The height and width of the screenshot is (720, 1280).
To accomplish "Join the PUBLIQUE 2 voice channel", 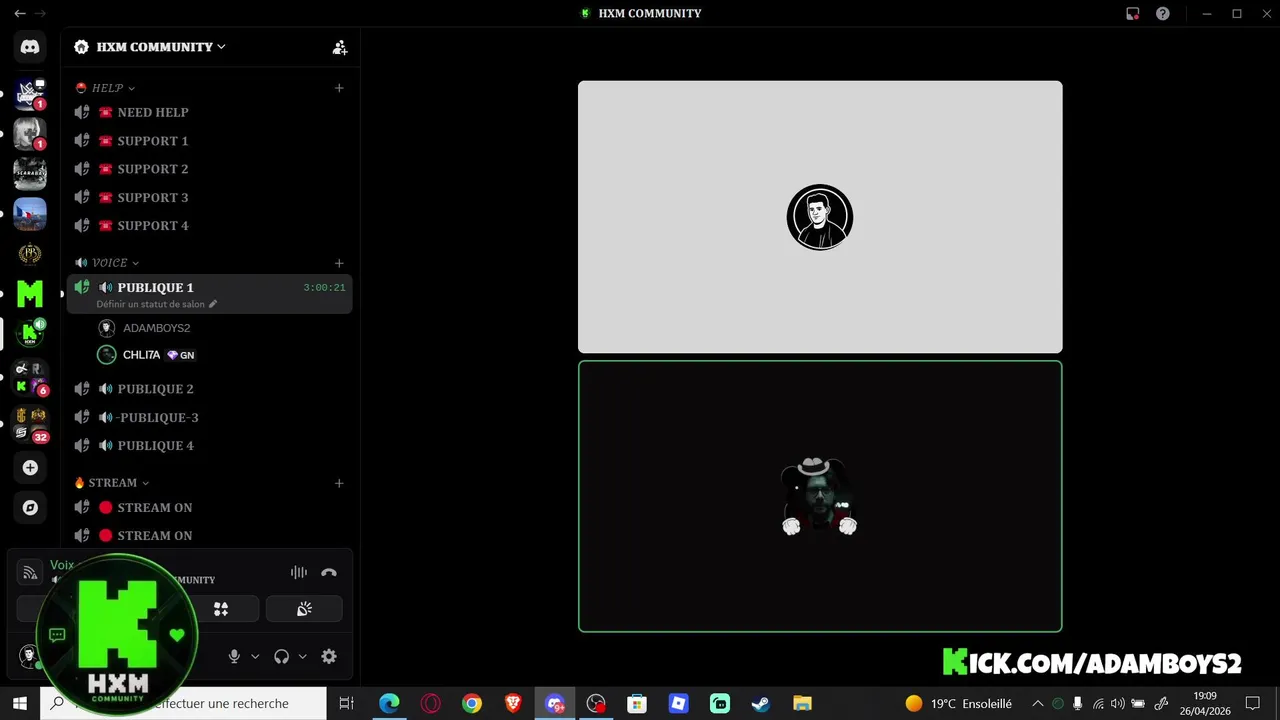I will coord(210,389).
